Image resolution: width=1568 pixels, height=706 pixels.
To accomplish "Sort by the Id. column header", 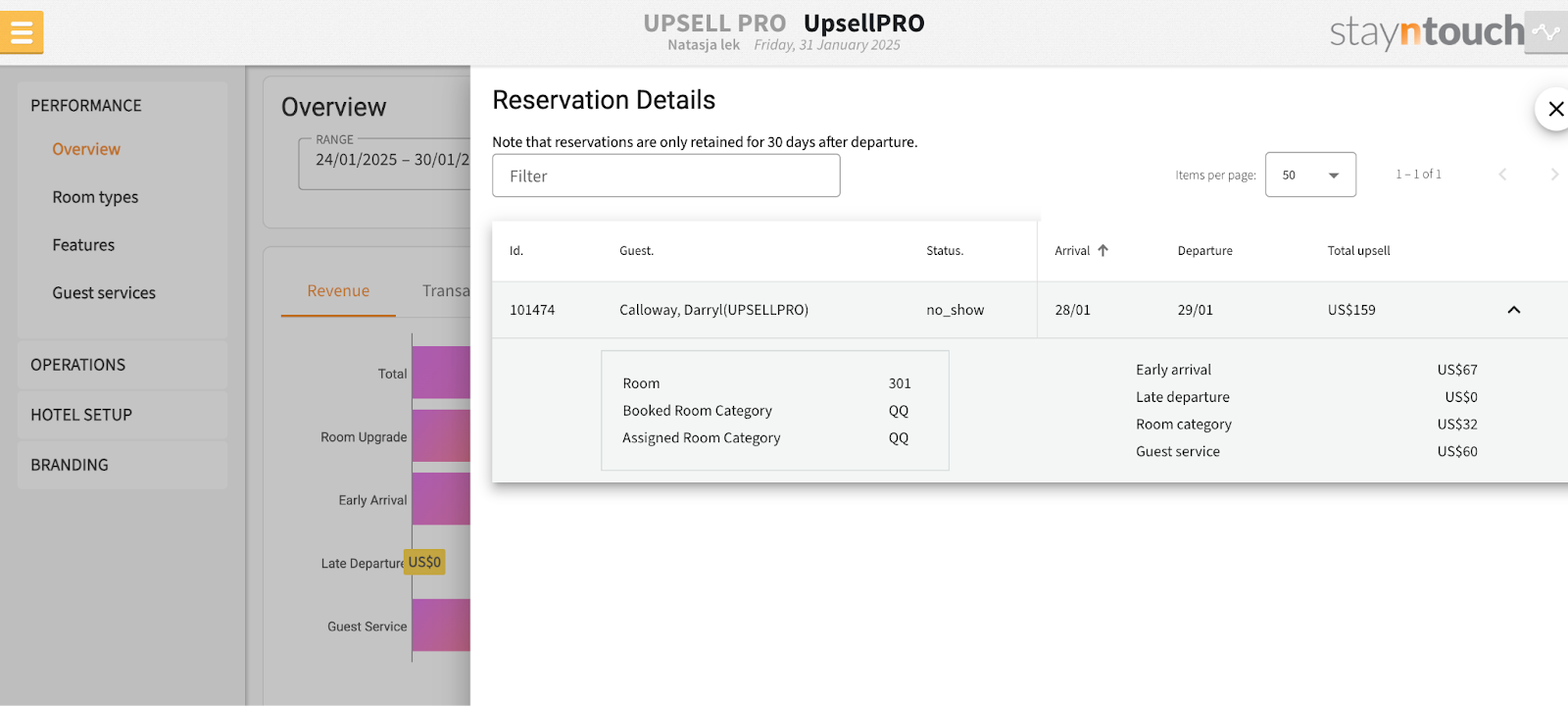I will (x=516, y=251).
